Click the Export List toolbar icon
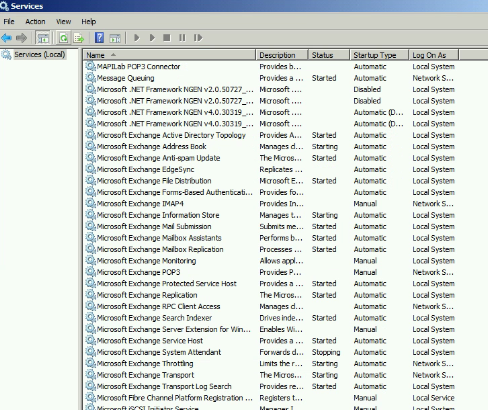 79,38
